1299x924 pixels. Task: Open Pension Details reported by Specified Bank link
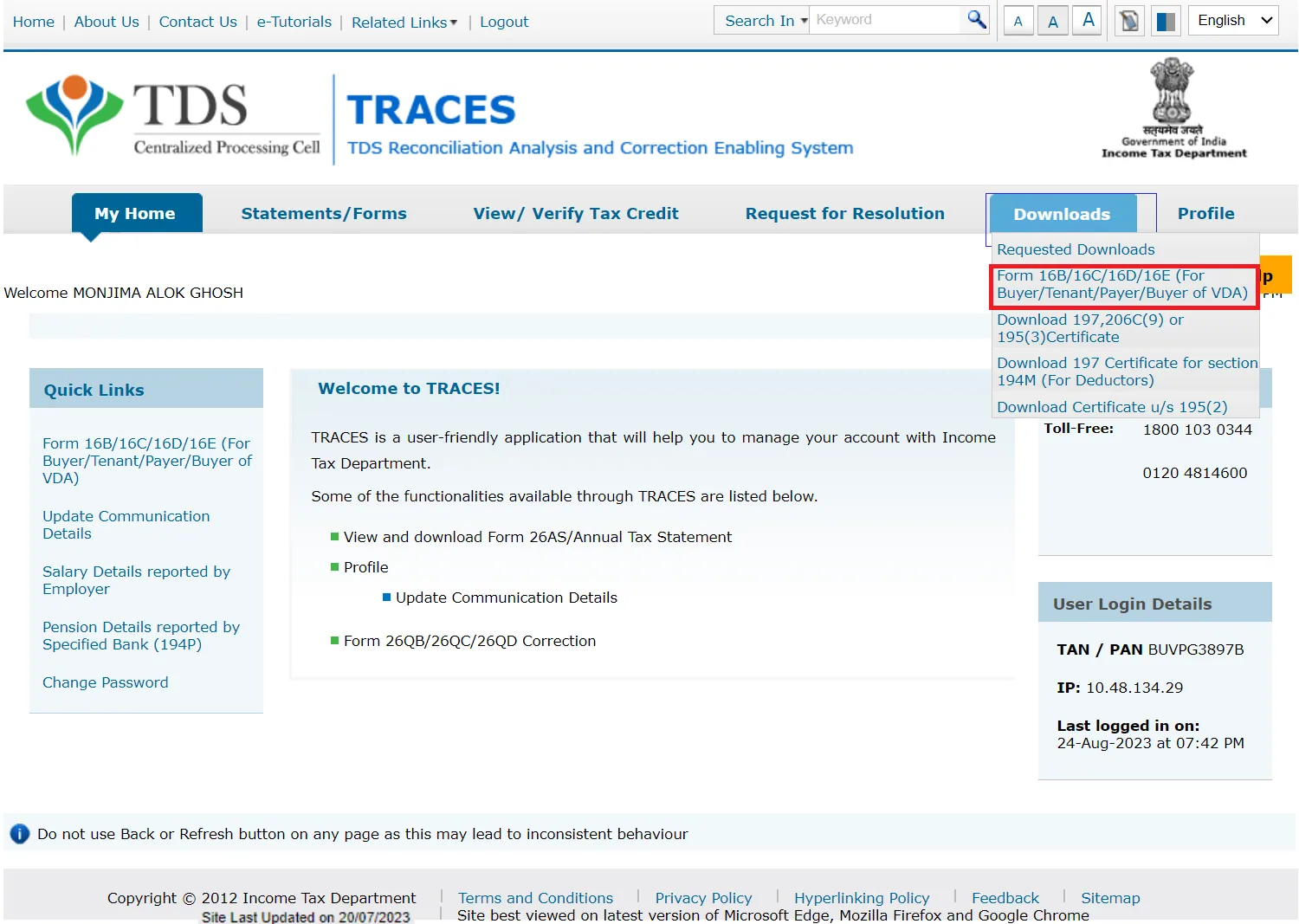(x=141, y=636)
